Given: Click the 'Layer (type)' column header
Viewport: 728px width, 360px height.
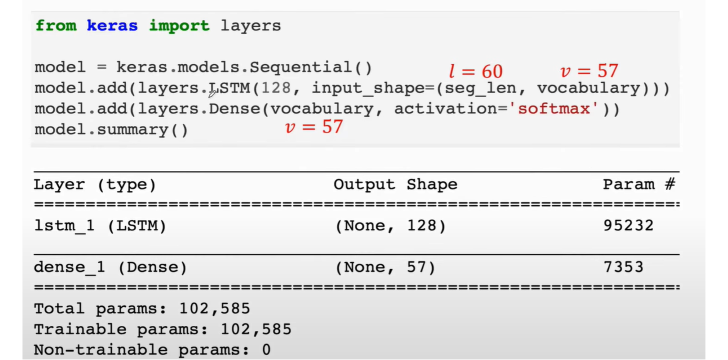Looking at the screenshot, I should coord(95,185).
